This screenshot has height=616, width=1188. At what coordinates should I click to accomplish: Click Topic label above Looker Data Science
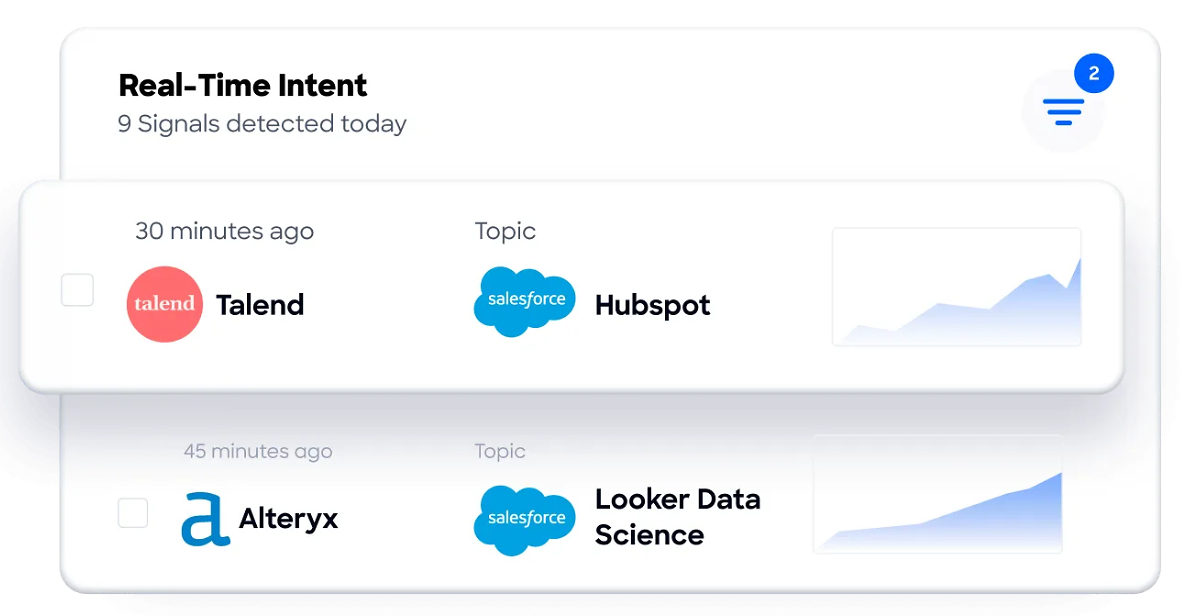pos(500,452)
